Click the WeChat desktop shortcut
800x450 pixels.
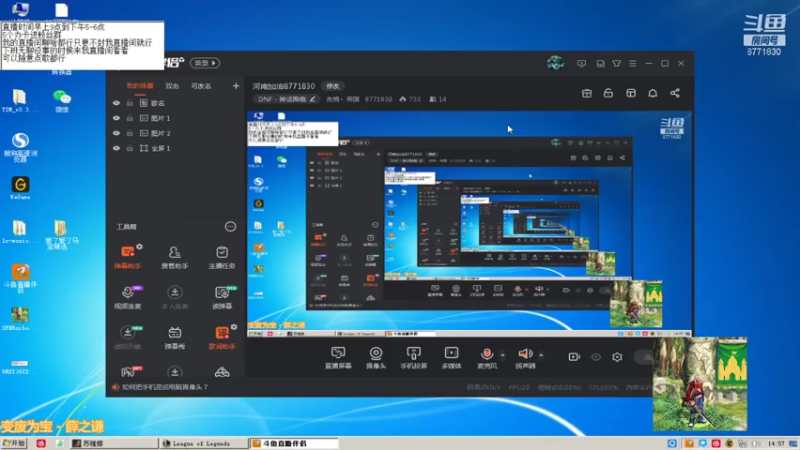tap(62, 101)
